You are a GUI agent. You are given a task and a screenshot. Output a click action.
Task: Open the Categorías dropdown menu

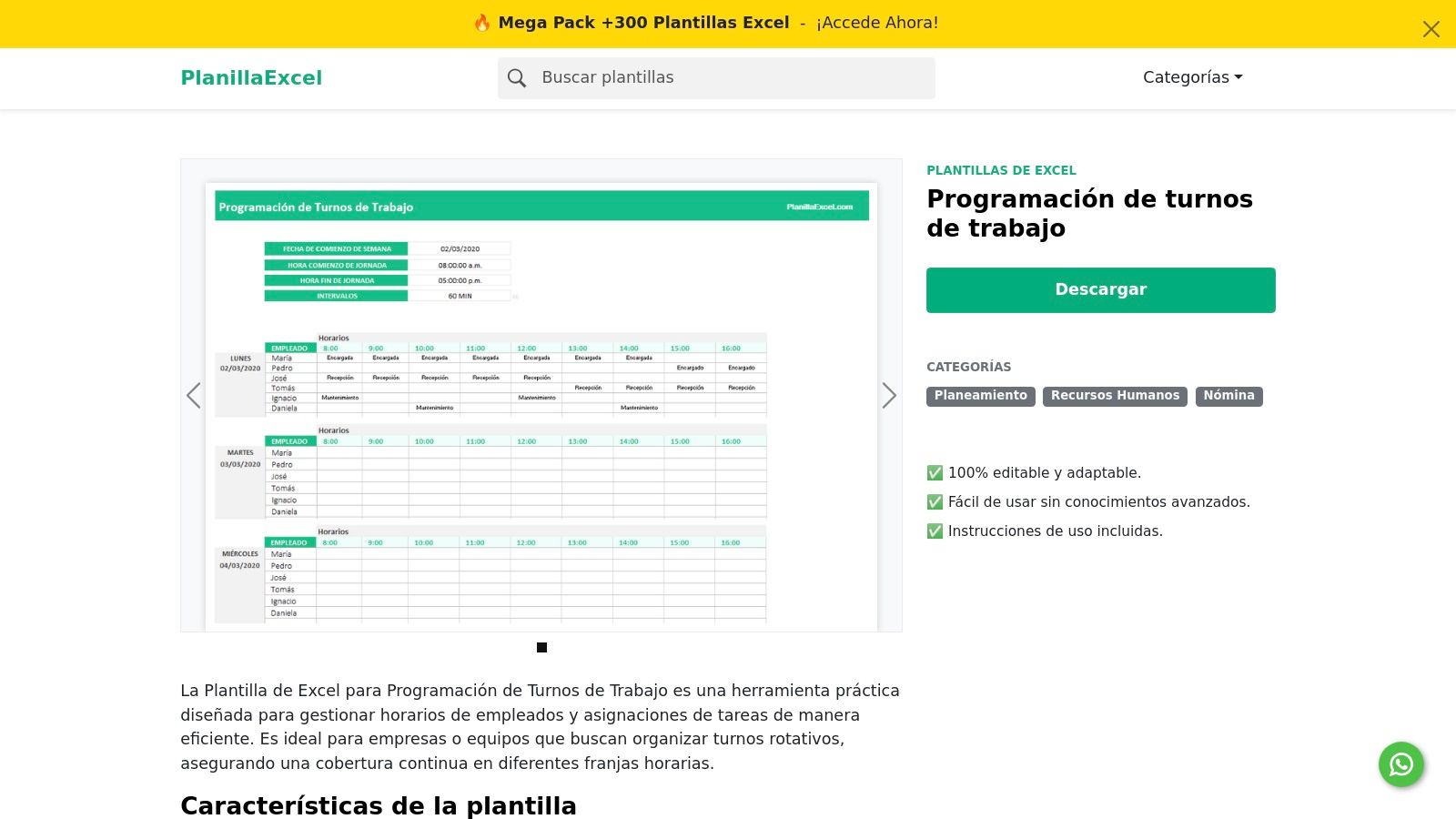(x=1186, y=77)
